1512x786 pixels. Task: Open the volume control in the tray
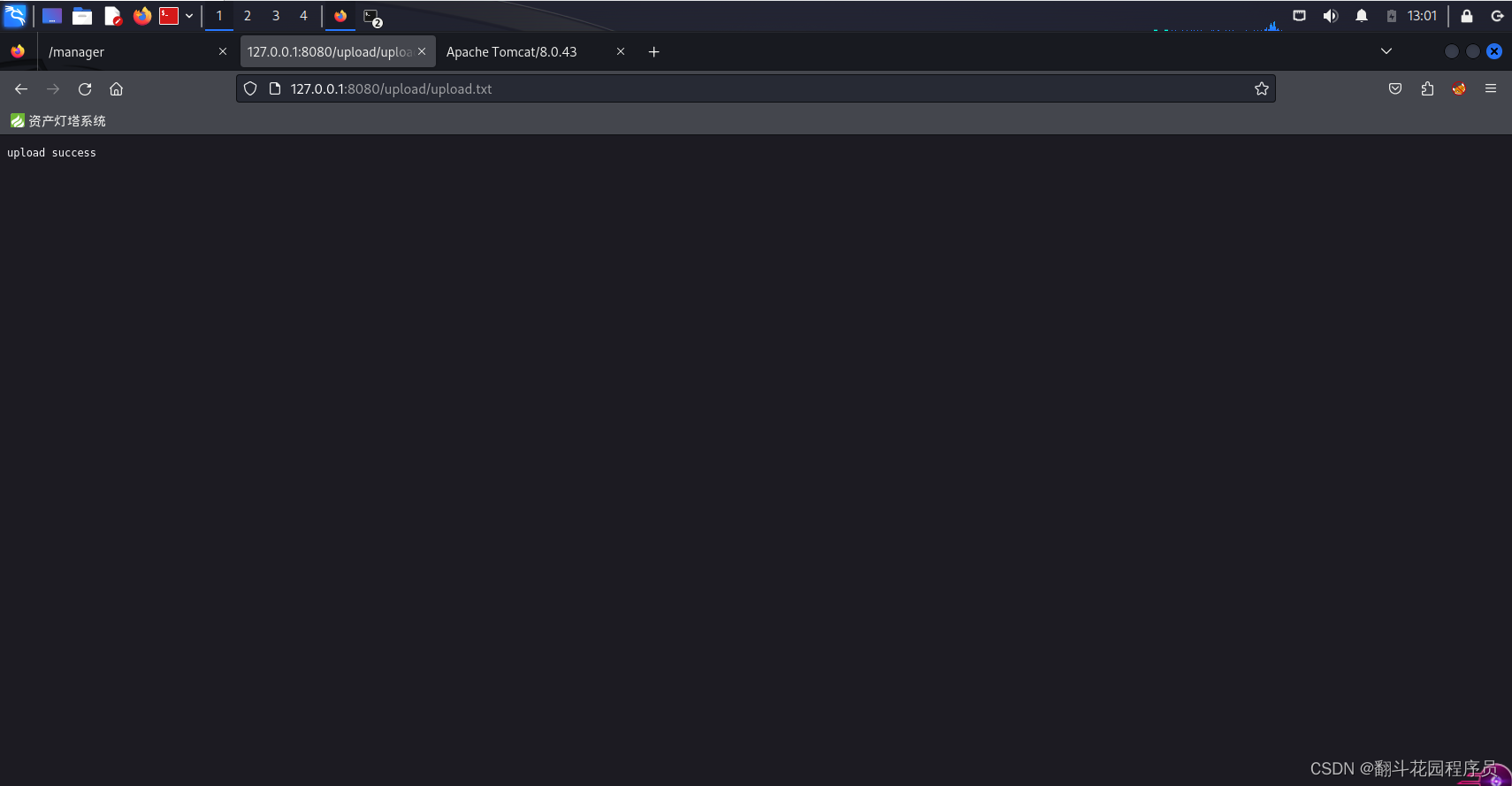tap(1331, 16)
